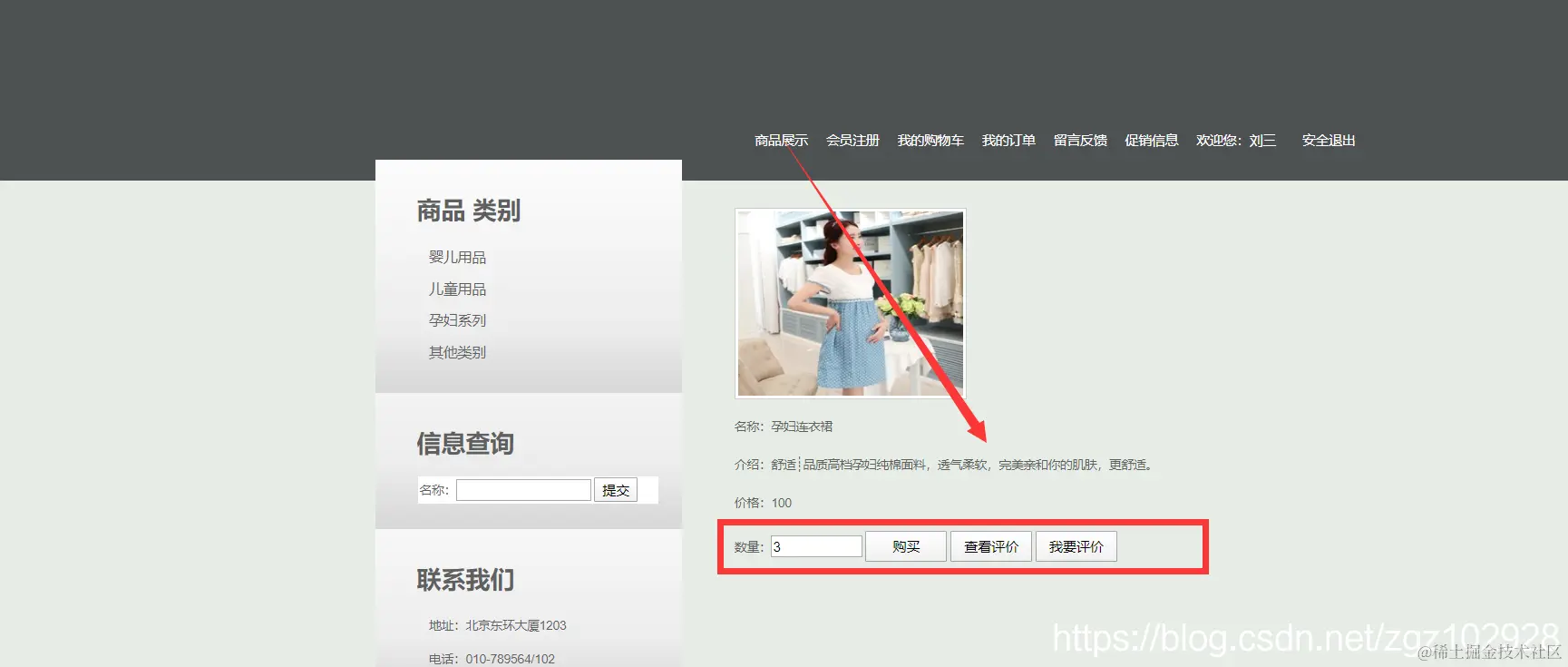The height and width of the screenshot is (667, 1568).
Task: Click the address line 北京东环大厦1203
Action: pyautogui.click(x=516, y=625)
